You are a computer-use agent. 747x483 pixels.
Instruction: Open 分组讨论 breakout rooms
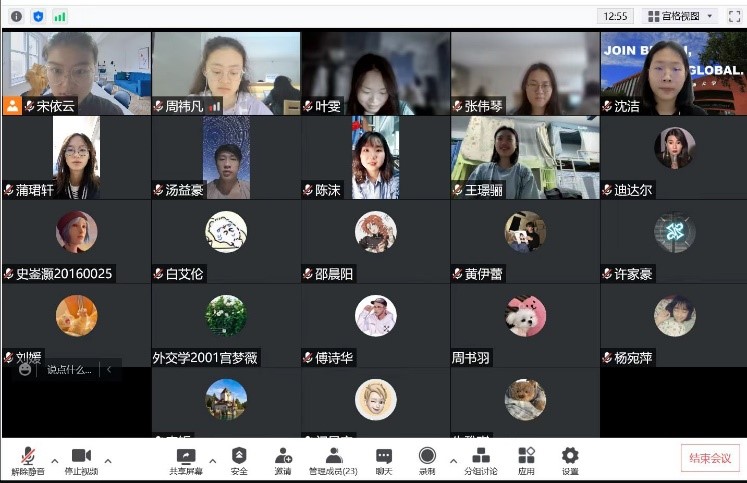click(x=480, y=459)
